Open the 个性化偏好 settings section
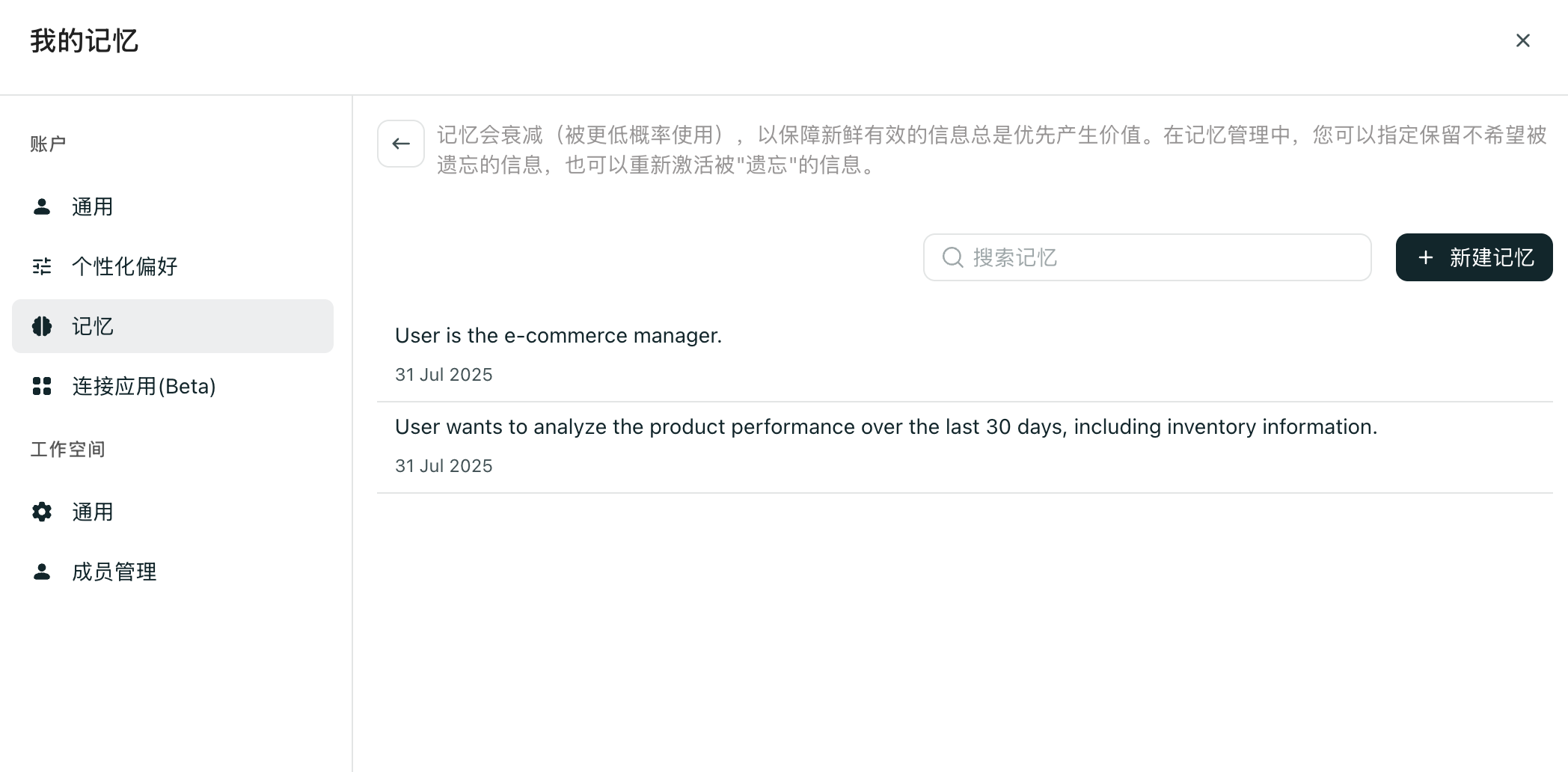Image resolution: width=1568 pixels, height=772 pixels. point(125,266)
